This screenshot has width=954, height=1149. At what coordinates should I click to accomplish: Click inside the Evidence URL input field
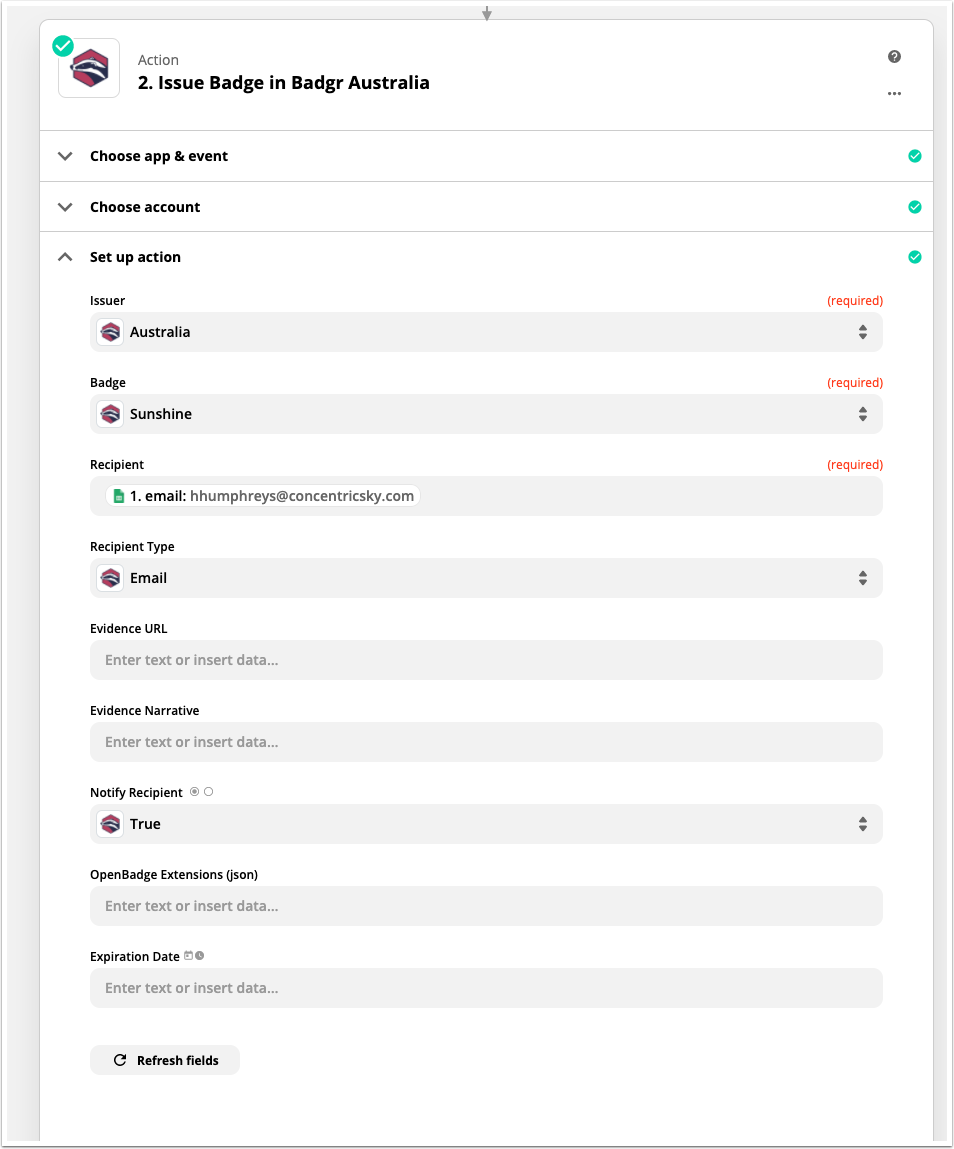coord(486,660)
